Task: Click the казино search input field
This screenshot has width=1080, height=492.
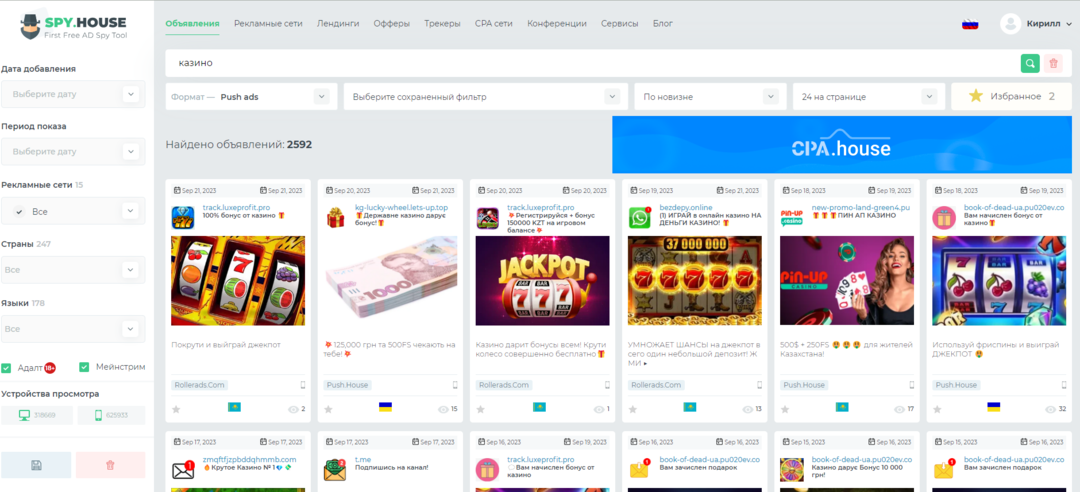Action: click(x=590, y=63)
